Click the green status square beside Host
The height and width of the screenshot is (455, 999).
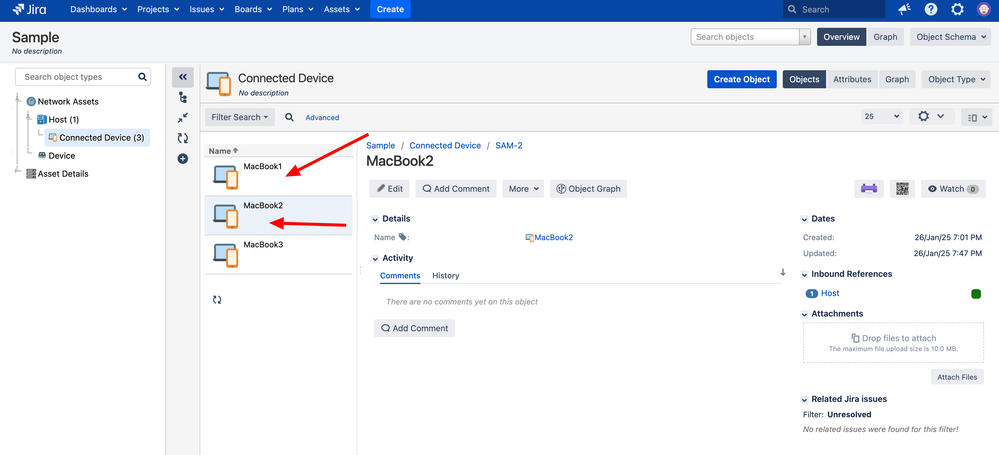[975, 294]
